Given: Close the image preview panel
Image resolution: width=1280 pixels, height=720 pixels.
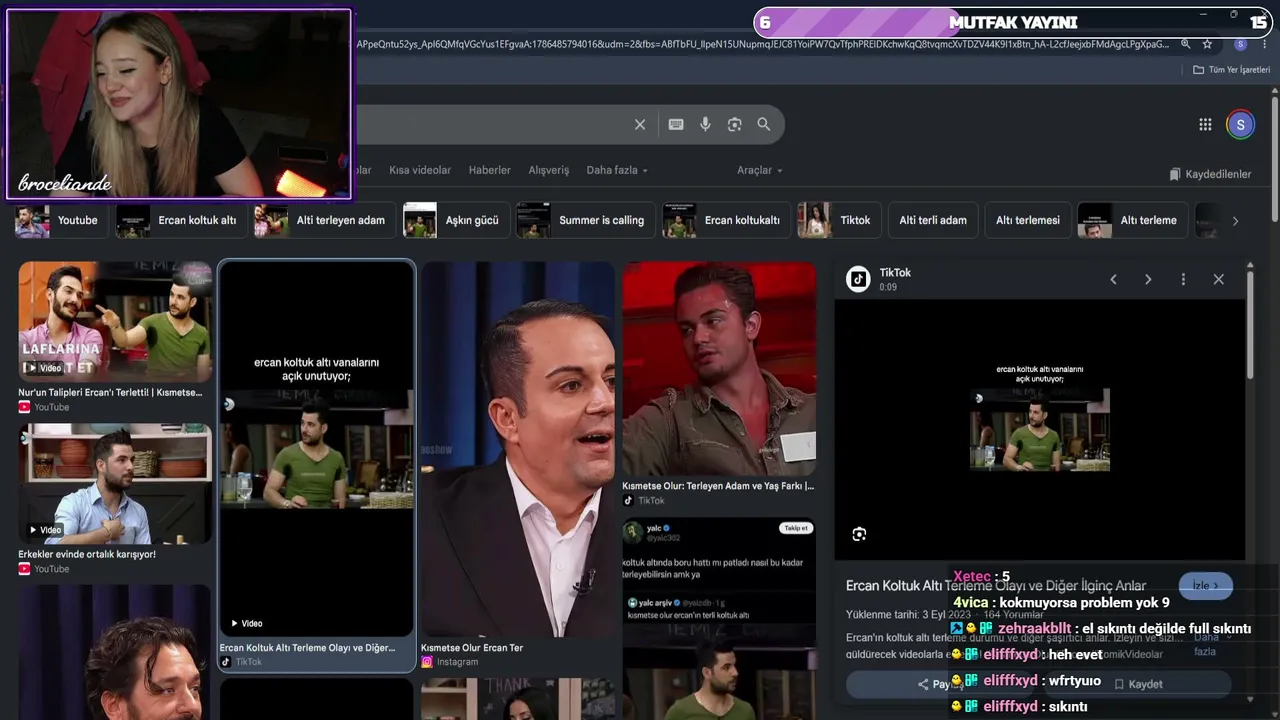Looking at the screenshot, I should pos(1218,280).
